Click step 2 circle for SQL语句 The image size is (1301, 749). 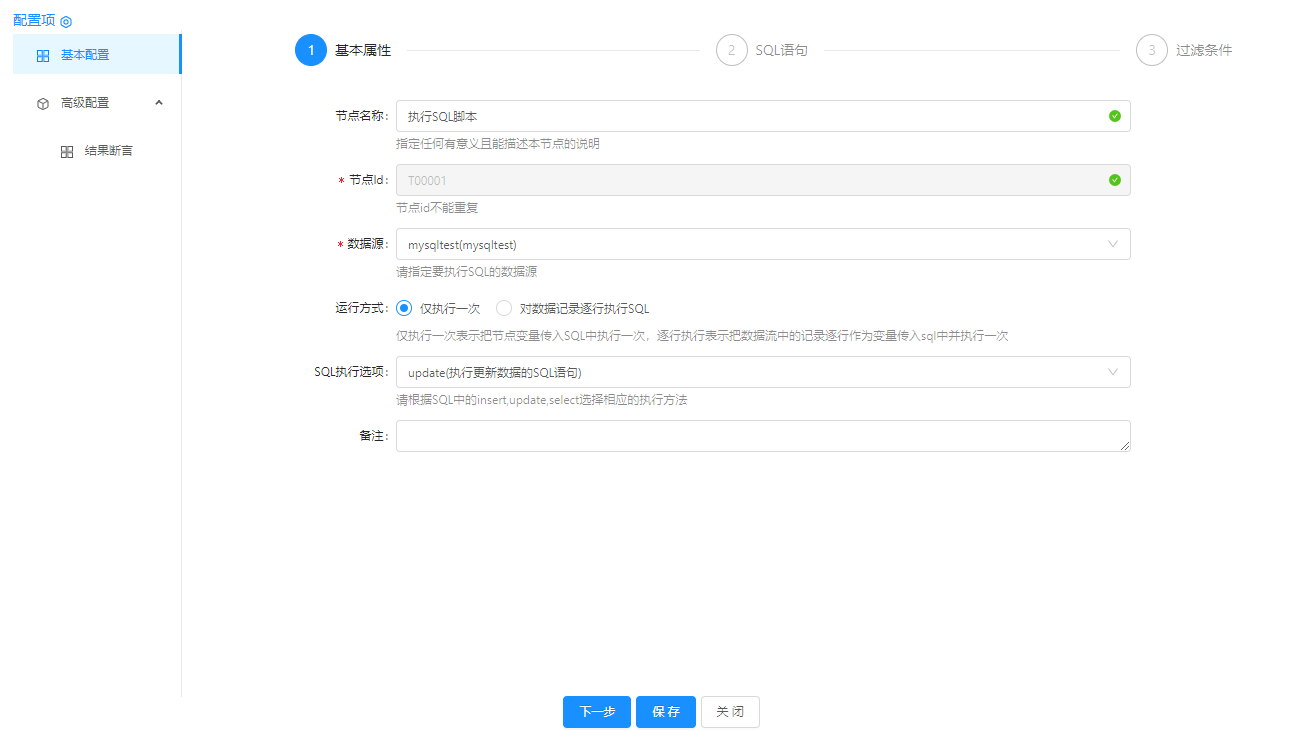tap(732, 50)
